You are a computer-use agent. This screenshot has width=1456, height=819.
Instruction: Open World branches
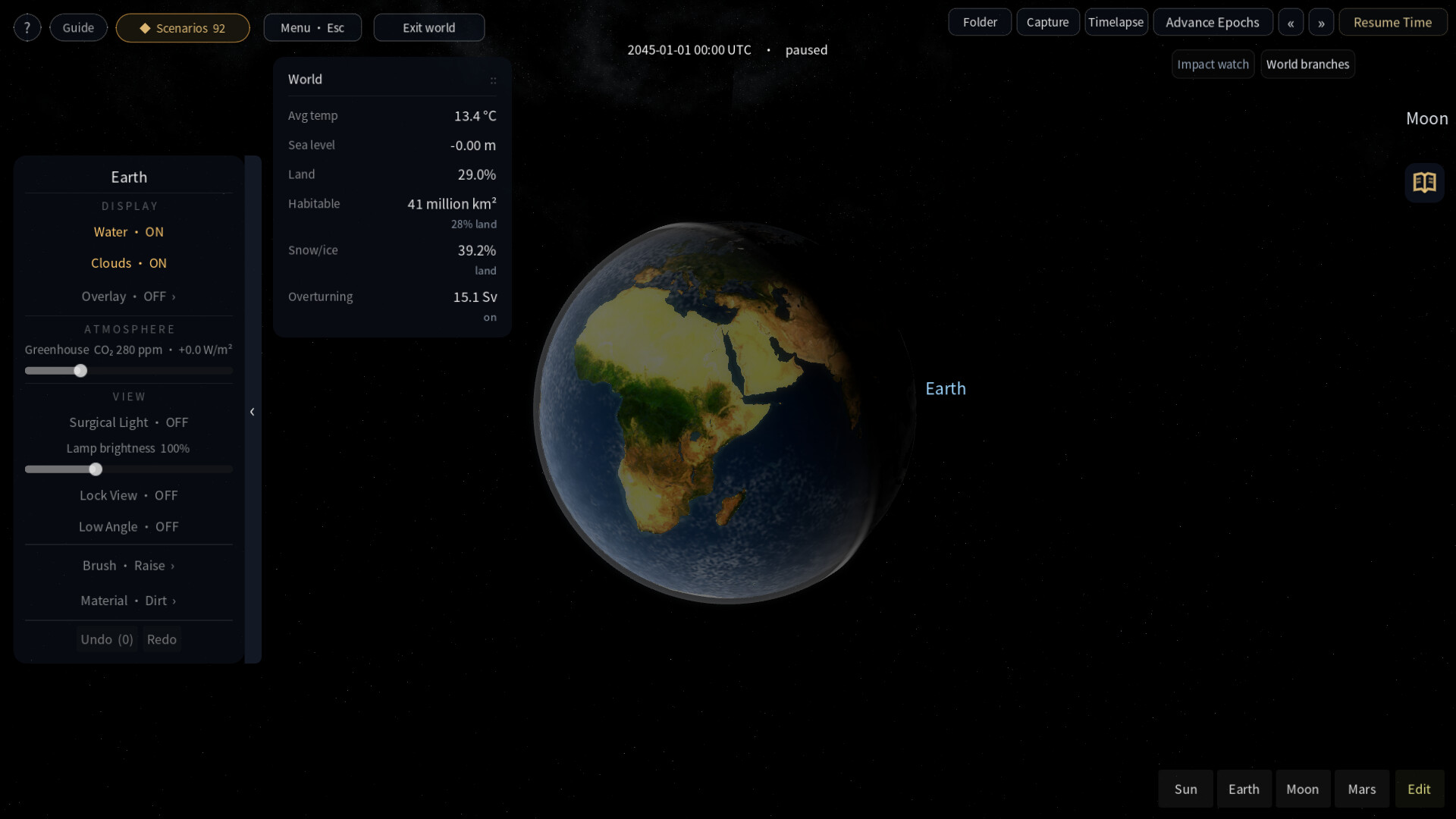1307,64
